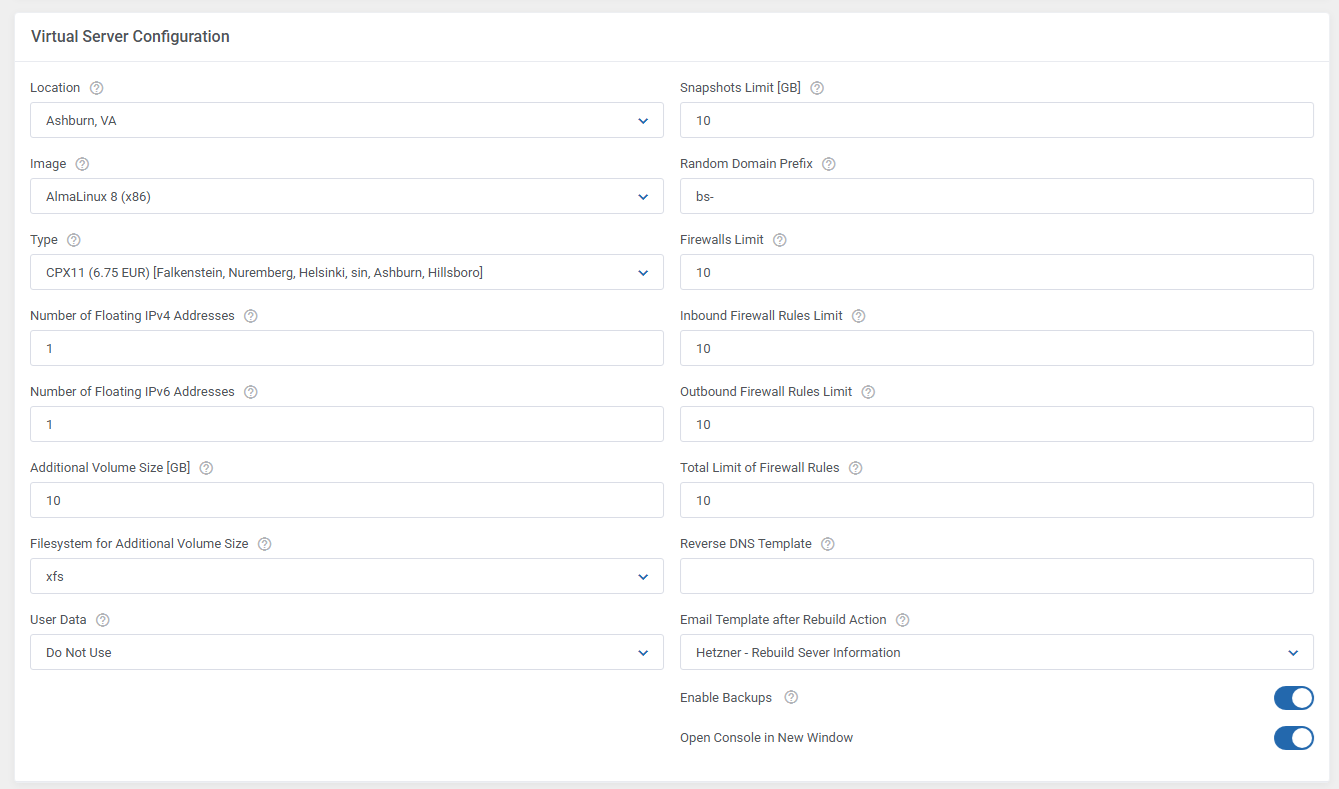
Task: Expand the Image dropdown with AlmaLinux 8
Action: tap(347, 197)
